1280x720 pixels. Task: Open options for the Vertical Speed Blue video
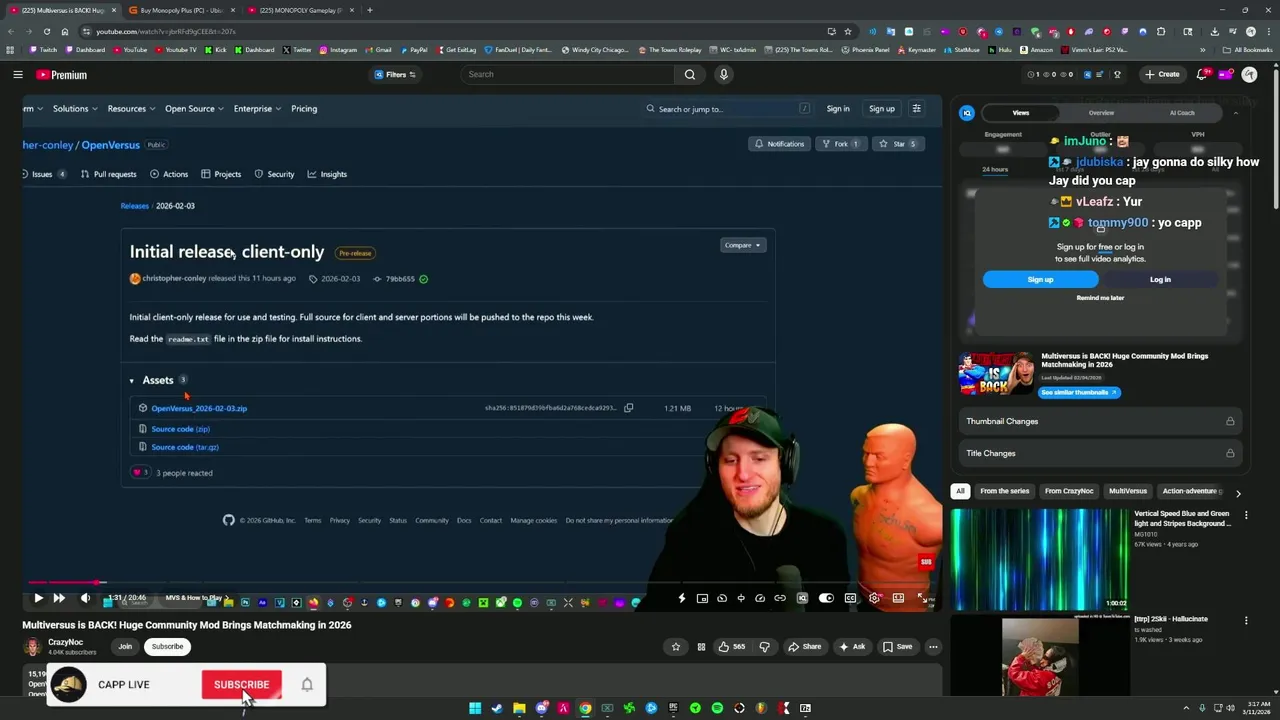1246,515
